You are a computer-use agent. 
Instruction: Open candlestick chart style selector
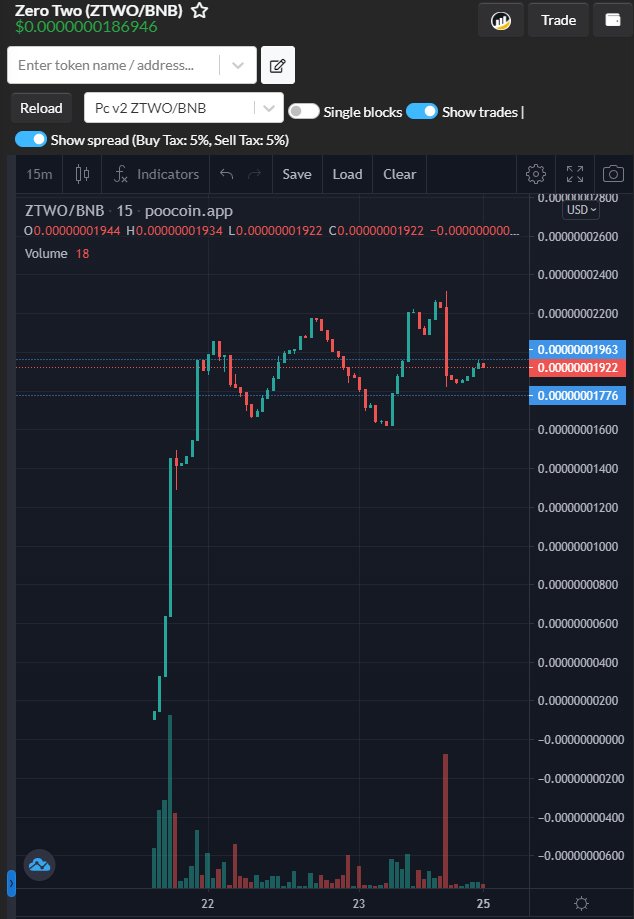click(82, 174)
